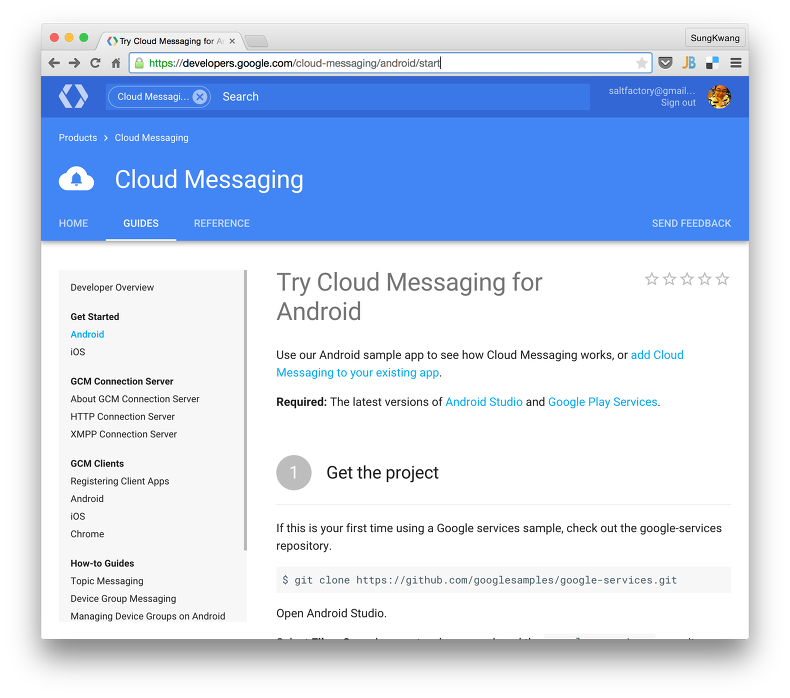Image resolution: width=790 pixels, height=698 pixels.
Task: Rate the page three stars
Action: point(687,279)
